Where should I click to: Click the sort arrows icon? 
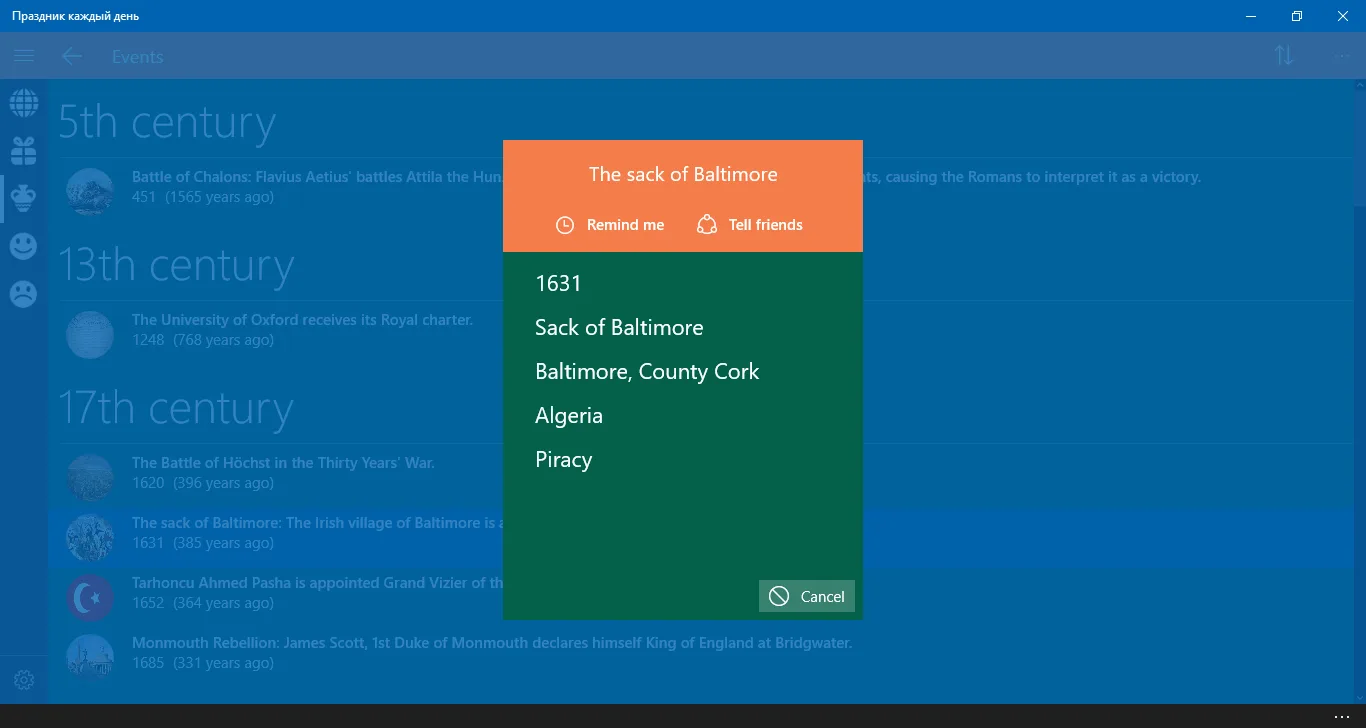(x=1284, y=56)
